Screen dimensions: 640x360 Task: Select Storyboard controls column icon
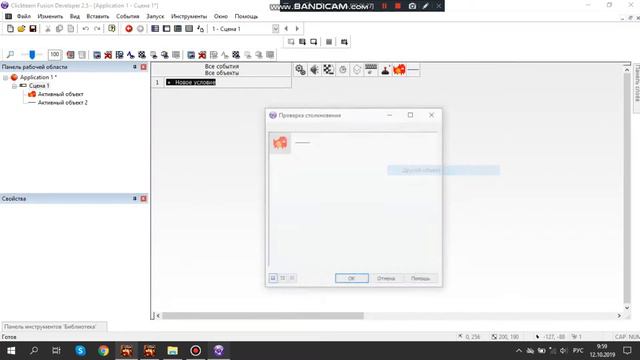pos(329,70)
